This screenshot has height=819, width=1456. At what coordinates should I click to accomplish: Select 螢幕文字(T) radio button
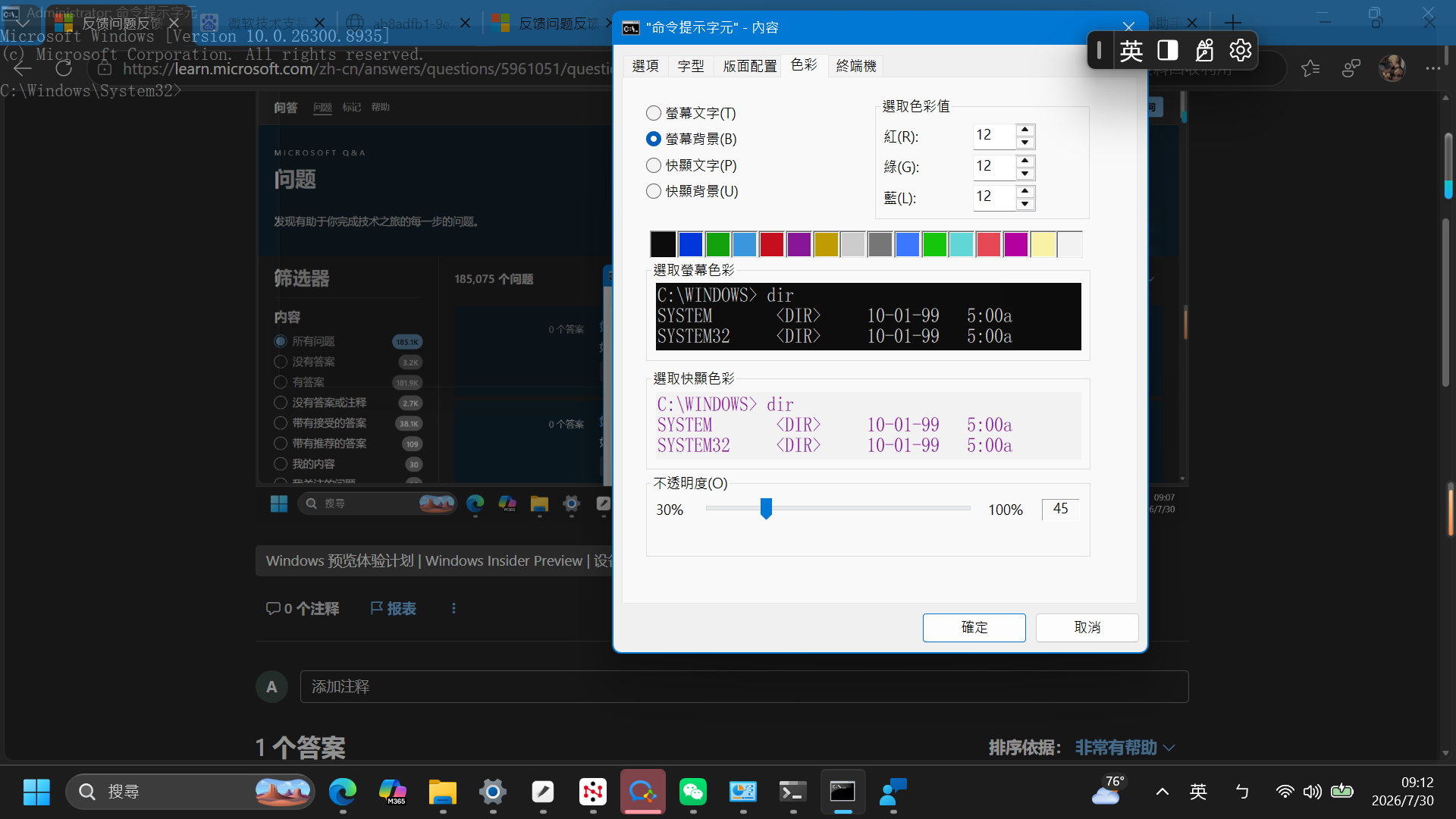[691, 113]
